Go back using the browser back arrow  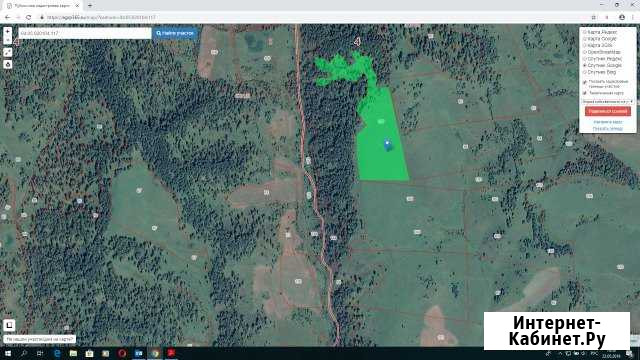tap(7, 17)
